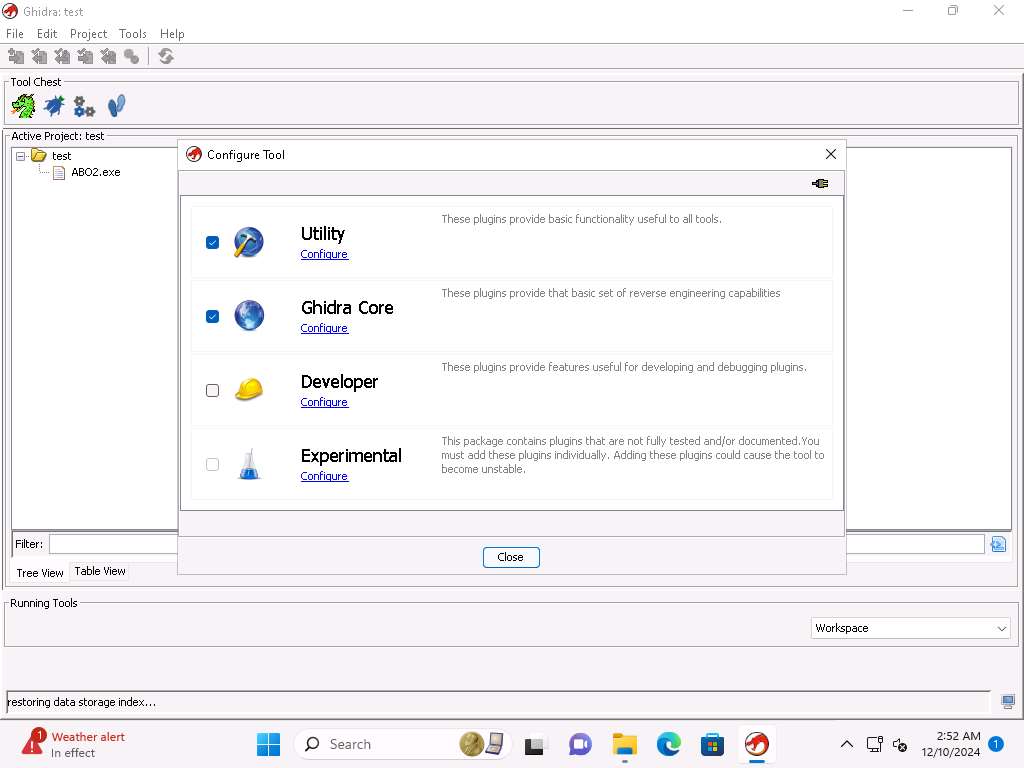The image size is (1024, 768).
Task: Uncheck the Utility plugins checkbox
Action: click(x=212, y=242)
